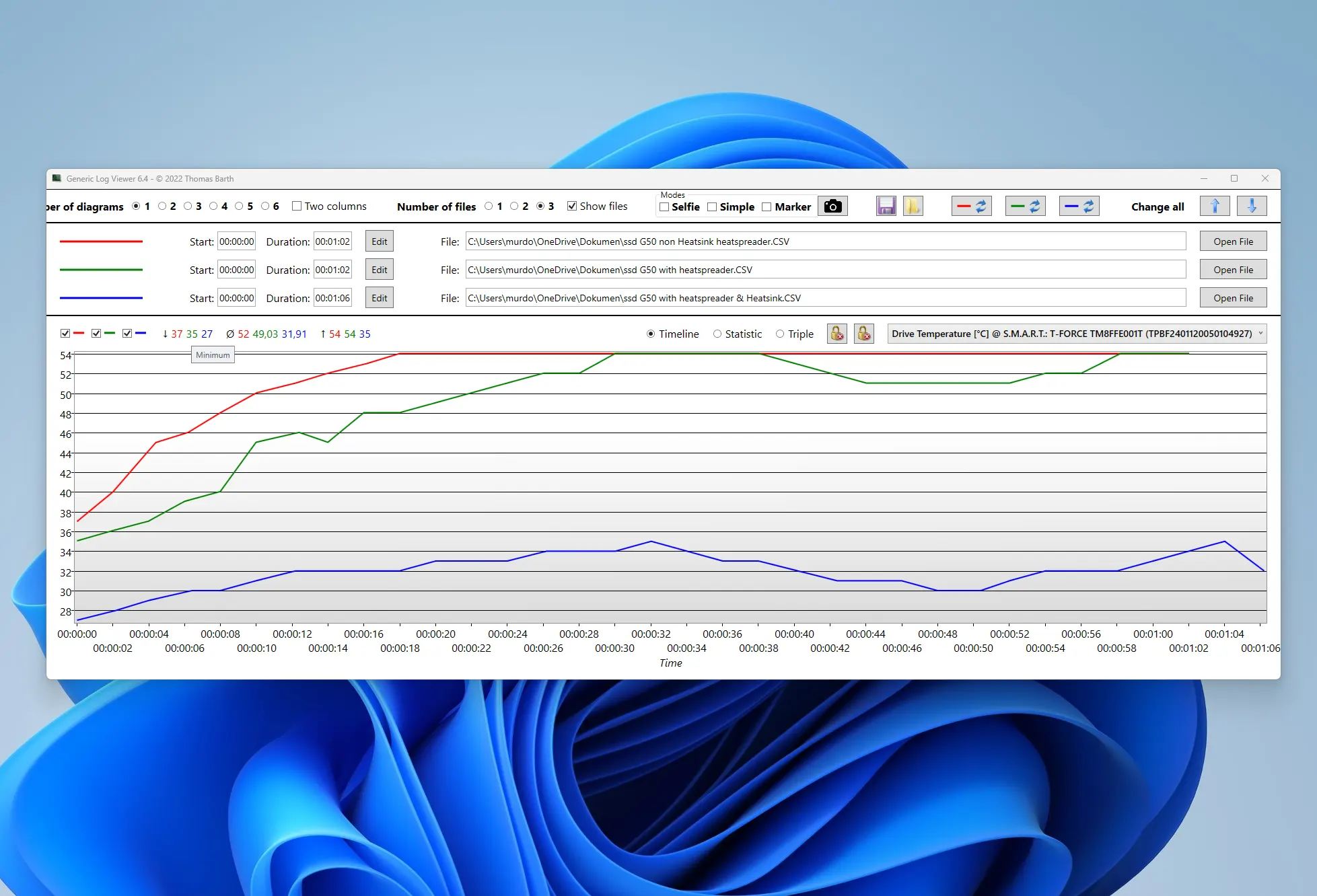Click the blue up arrow Change all button
The width and height of the screenshot is (1317, 896).
[x=1215, y=207]
